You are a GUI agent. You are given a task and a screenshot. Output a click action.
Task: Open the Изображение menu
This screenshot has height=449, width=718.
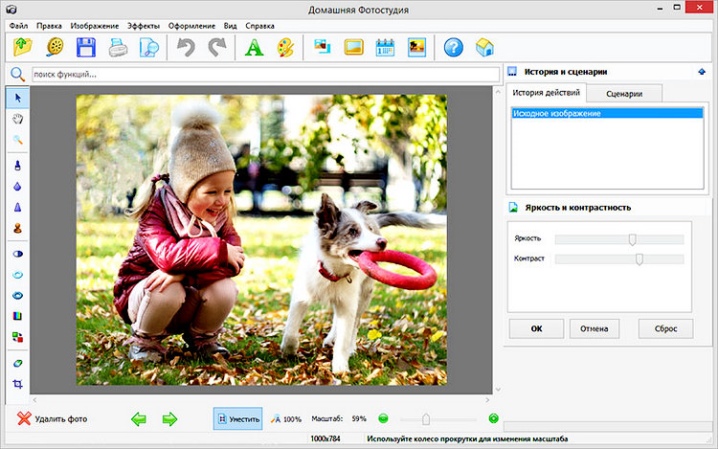[x=94, y=26]
